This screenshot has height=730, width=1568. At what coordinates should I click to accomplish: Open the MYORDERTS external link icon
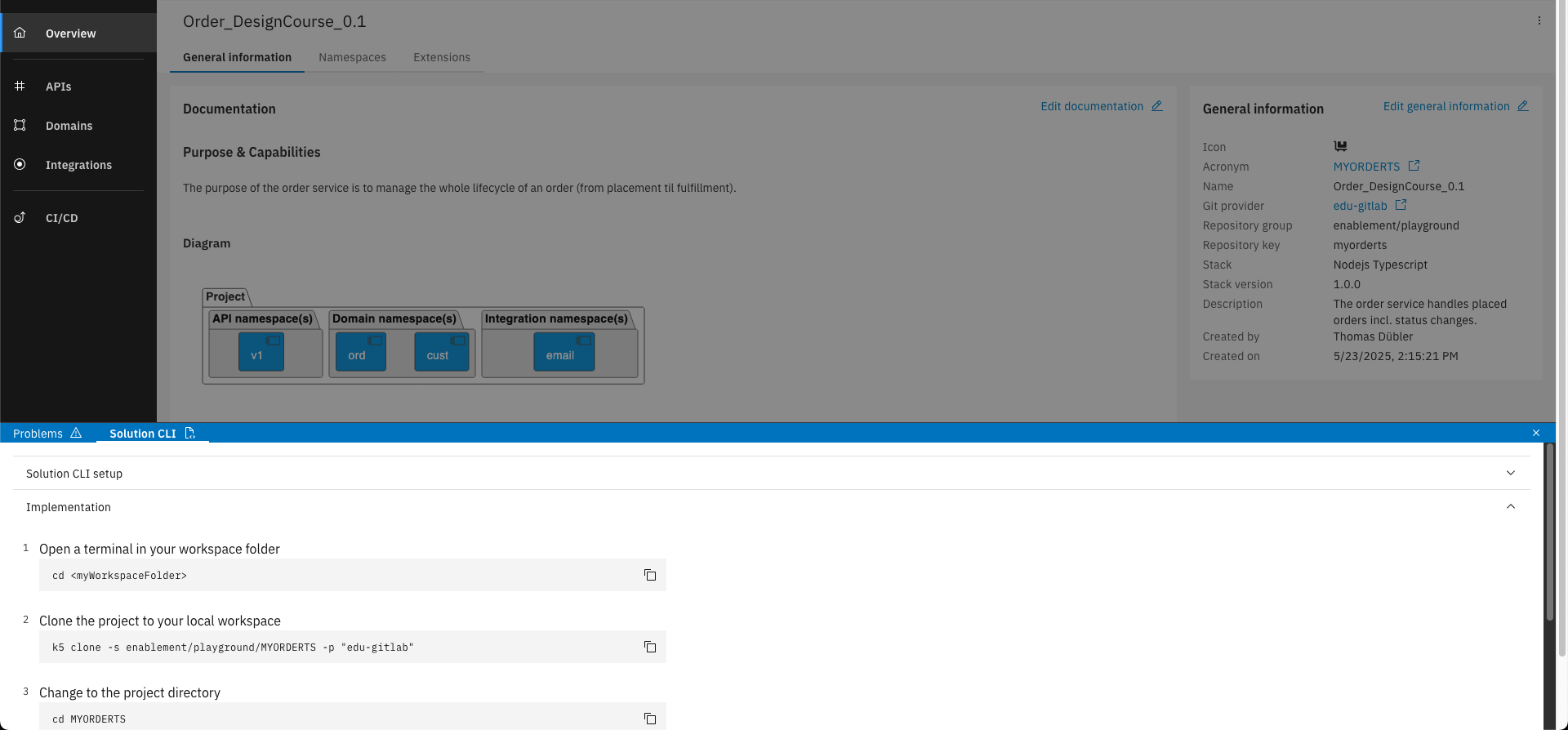pyautogui.click(x=1414, y=166)
